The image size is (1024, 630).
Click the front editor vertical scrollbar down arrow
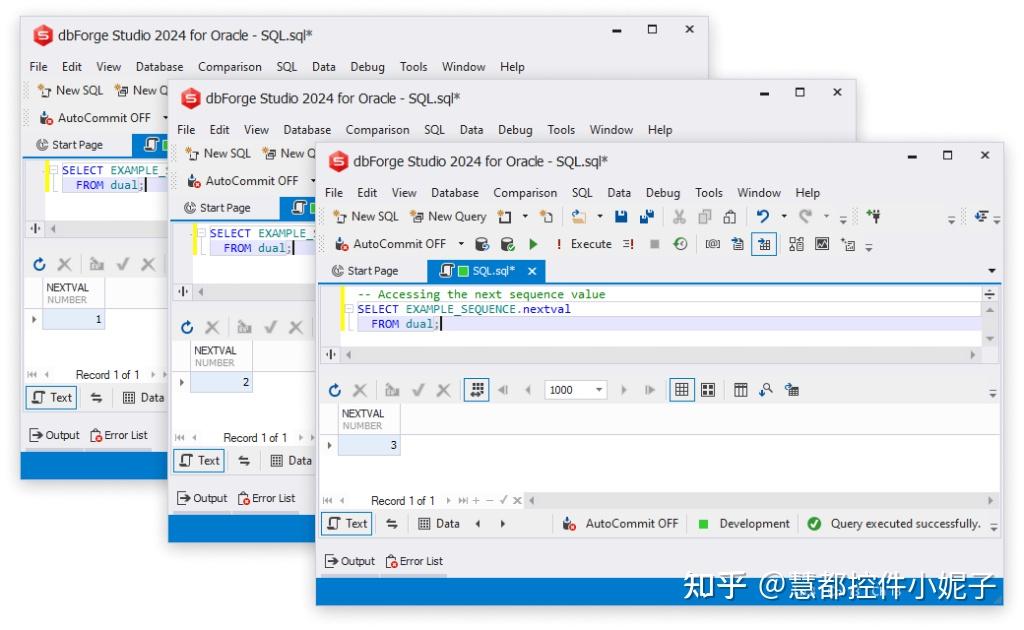[990, 338]
